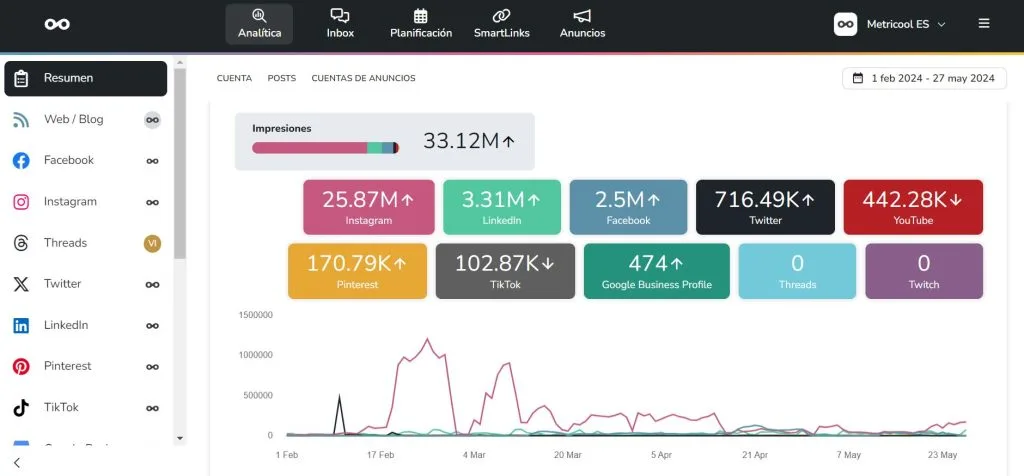Click the Facebook 2.5M card
1024x476 pixels.
click(628, 207)
